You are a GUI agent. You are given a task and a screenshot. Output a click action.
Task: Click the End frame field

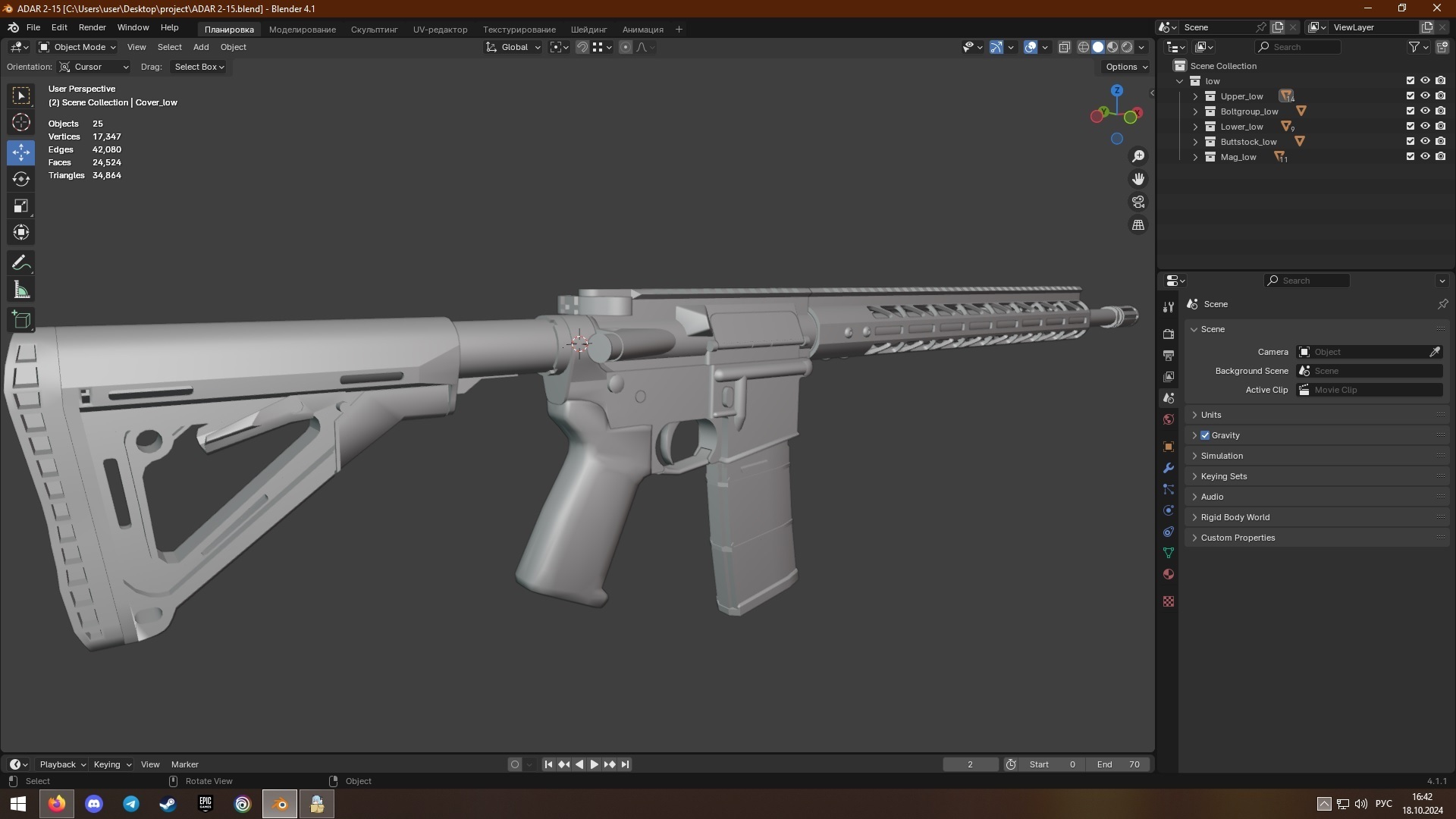[1118, 764]
